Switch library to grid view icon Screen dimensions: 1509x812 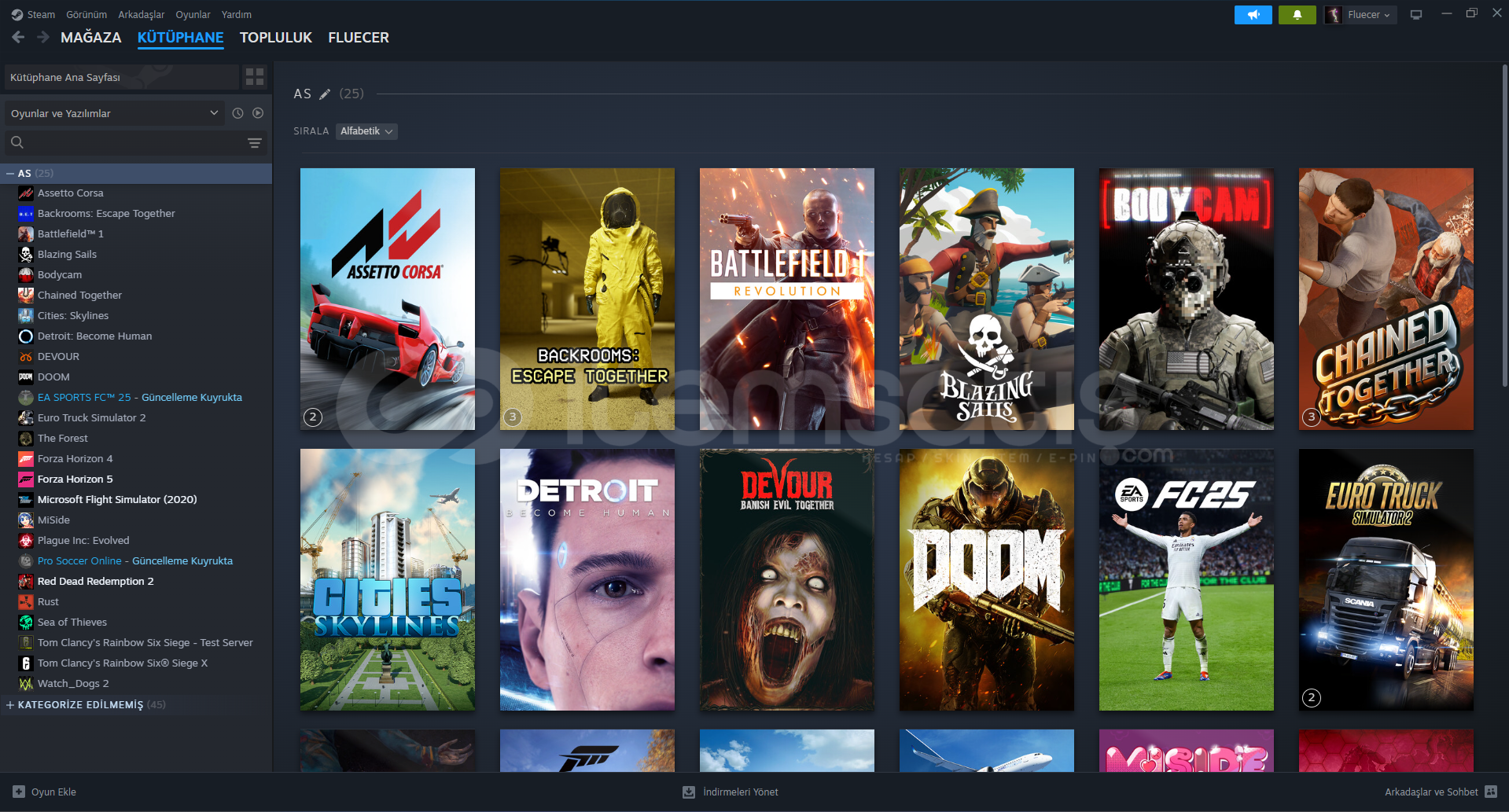pos(255,77)
